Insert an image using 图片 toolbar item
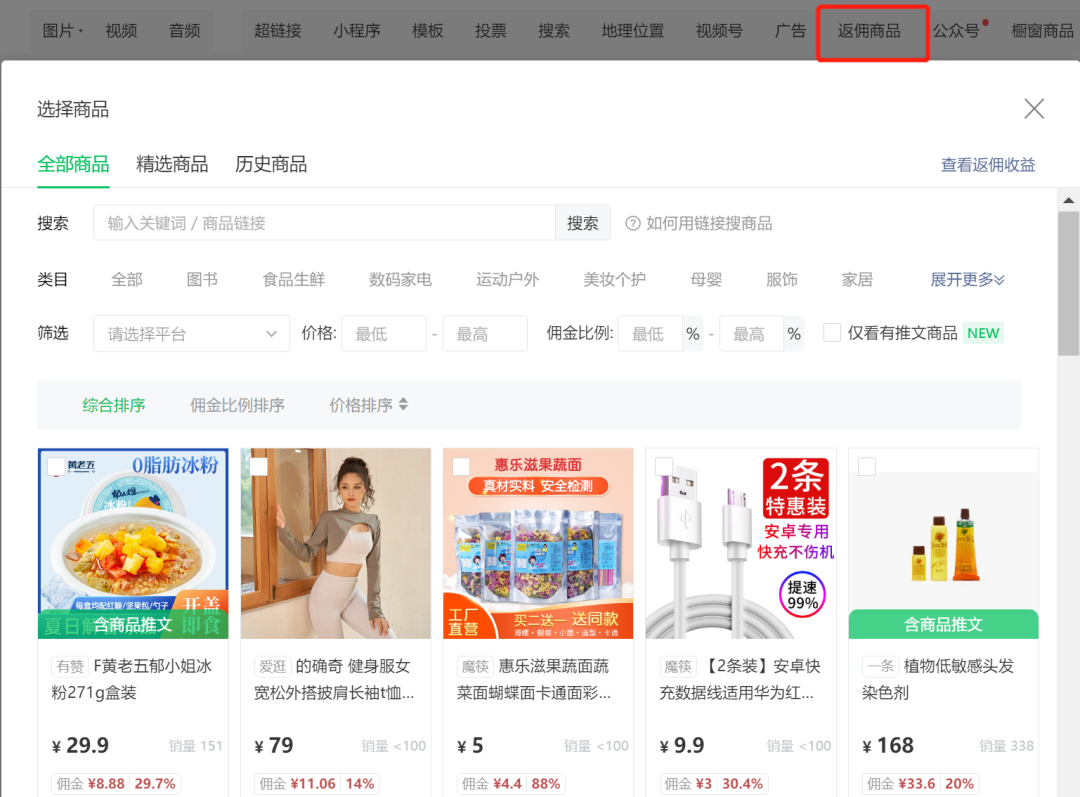The height and width of the screenshot is (797, 1080). pos(60,30)
